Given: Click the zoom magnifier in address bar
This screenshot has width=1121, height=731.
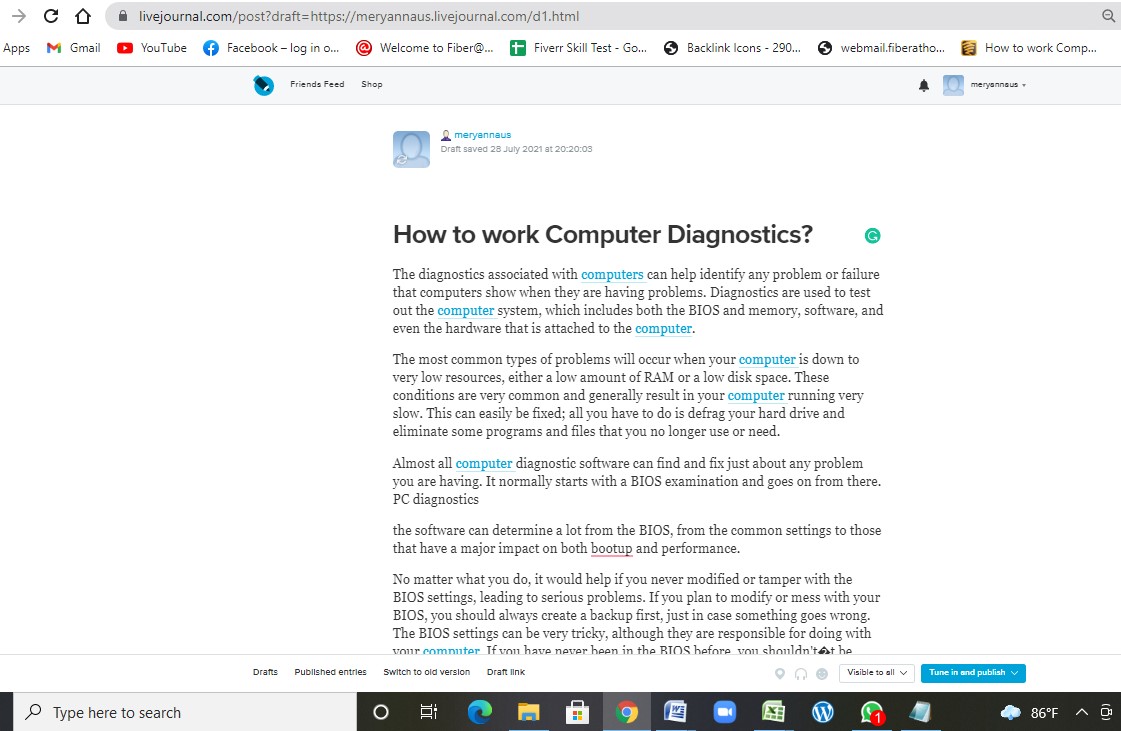Looking at the screenshot, I should (1108, 16).
